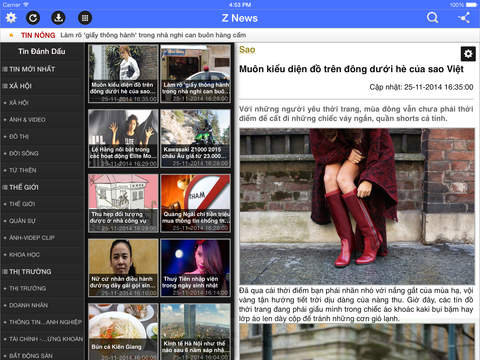Select TÀI CHÍNH - CHỨNG KHOÁN category
Image resolution: width=480 pixels, height=360 pixels.
pyautogui.click(x=42, y=339)
